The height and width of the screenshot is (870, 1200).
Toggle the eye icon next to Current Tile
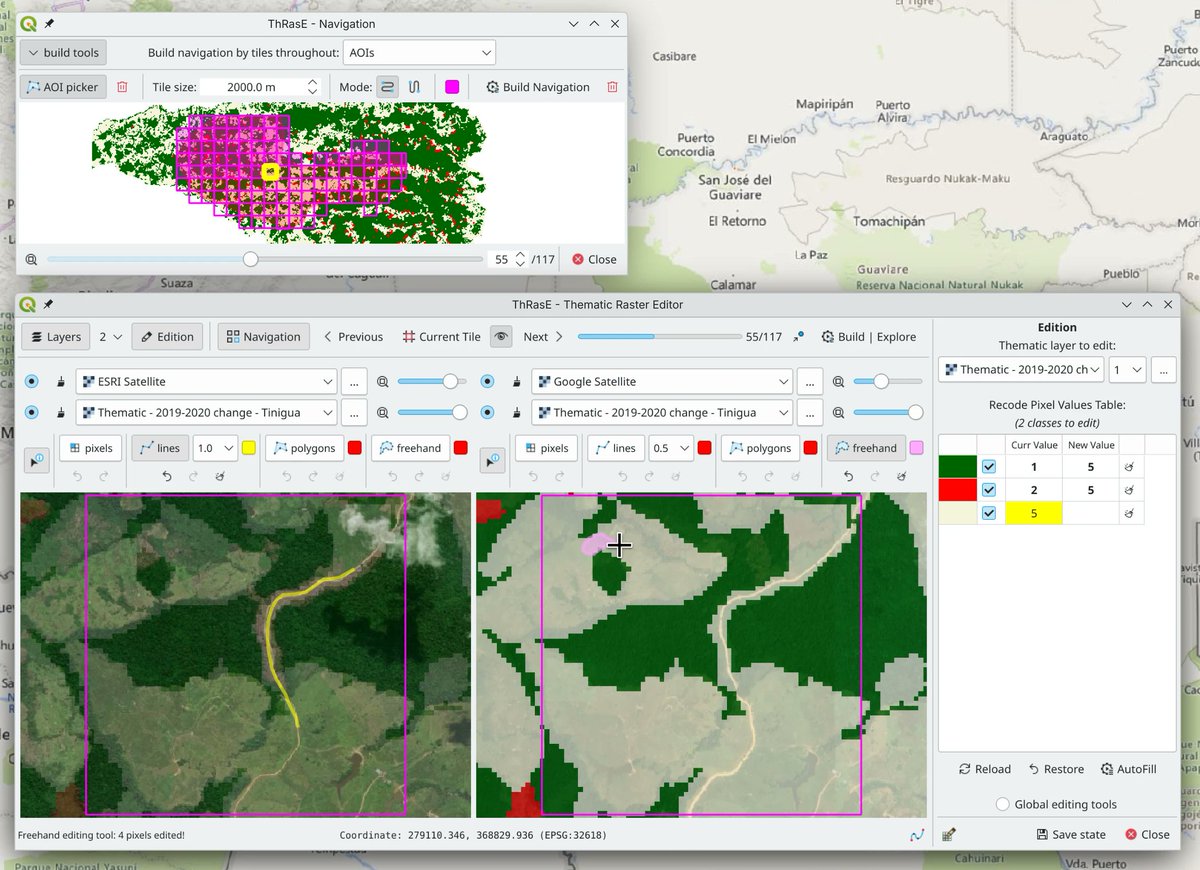click(x=501, y=337)
